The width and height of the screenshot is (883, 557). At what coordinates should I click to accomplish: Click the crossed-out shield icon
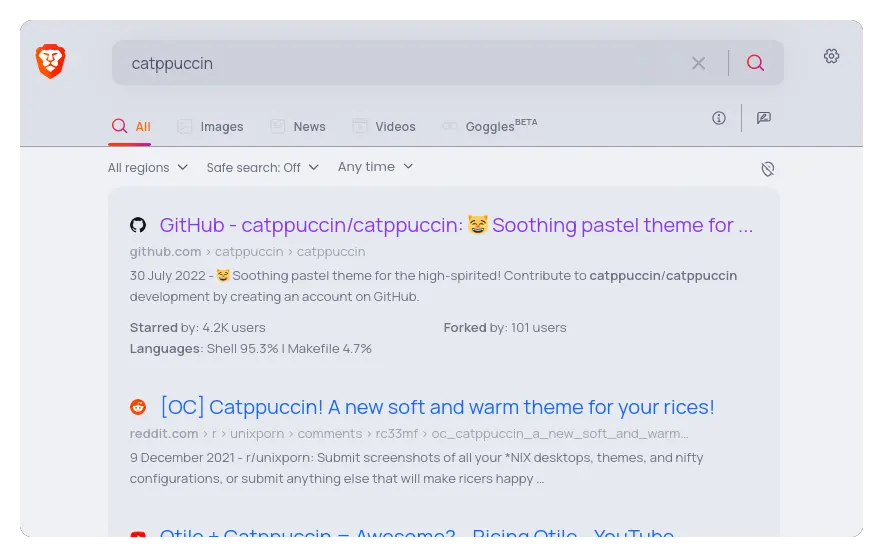tap(768, 169)
